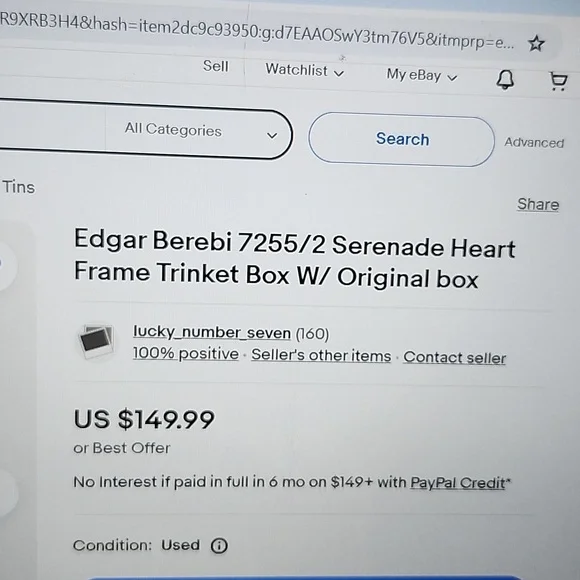Click the Tins breadcrumb category
Image resolution: width=580 pixels, height=580 pixels.
pos(18,187)
